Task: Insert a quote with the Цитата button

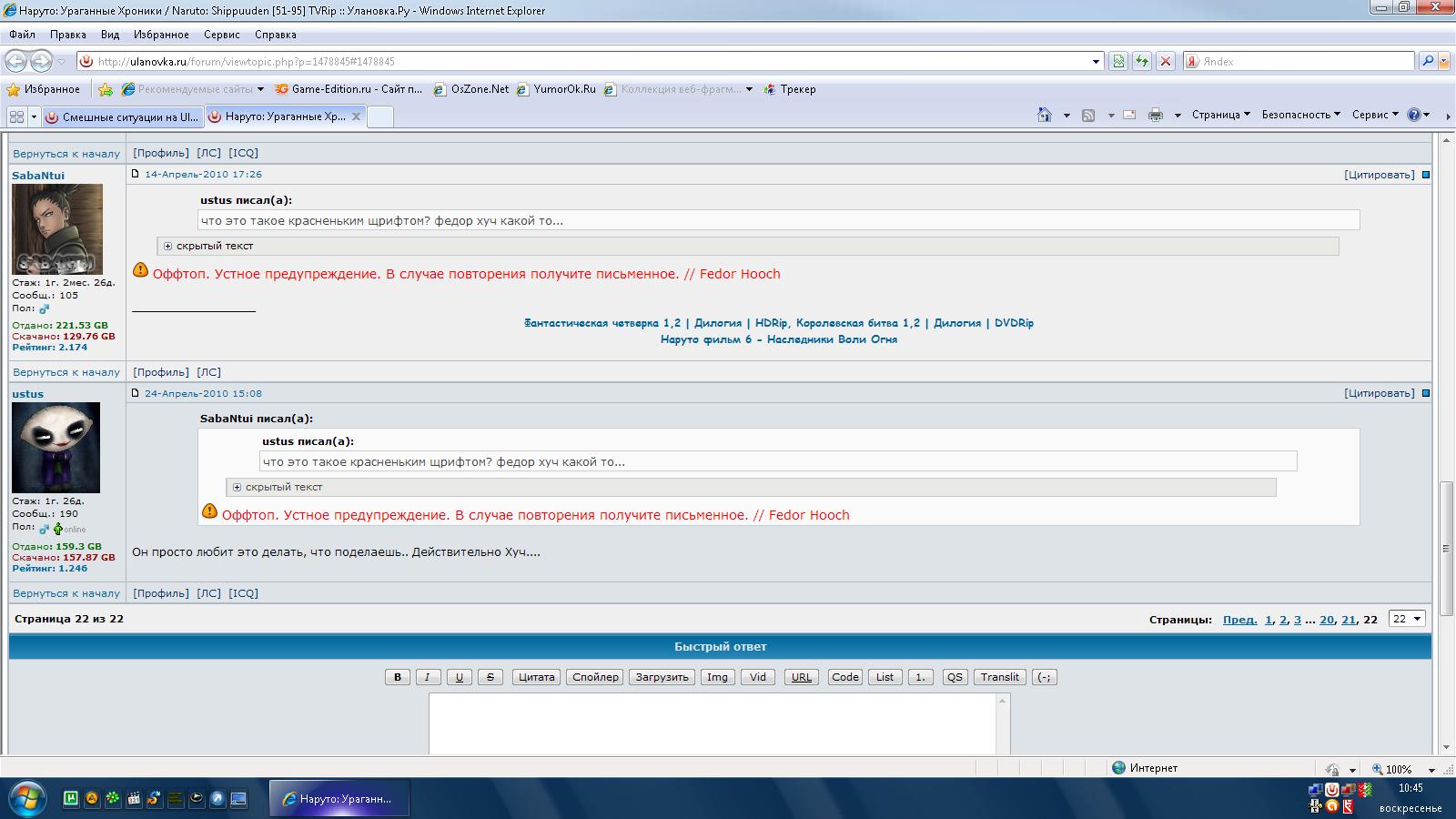Action: coord(536,677)
